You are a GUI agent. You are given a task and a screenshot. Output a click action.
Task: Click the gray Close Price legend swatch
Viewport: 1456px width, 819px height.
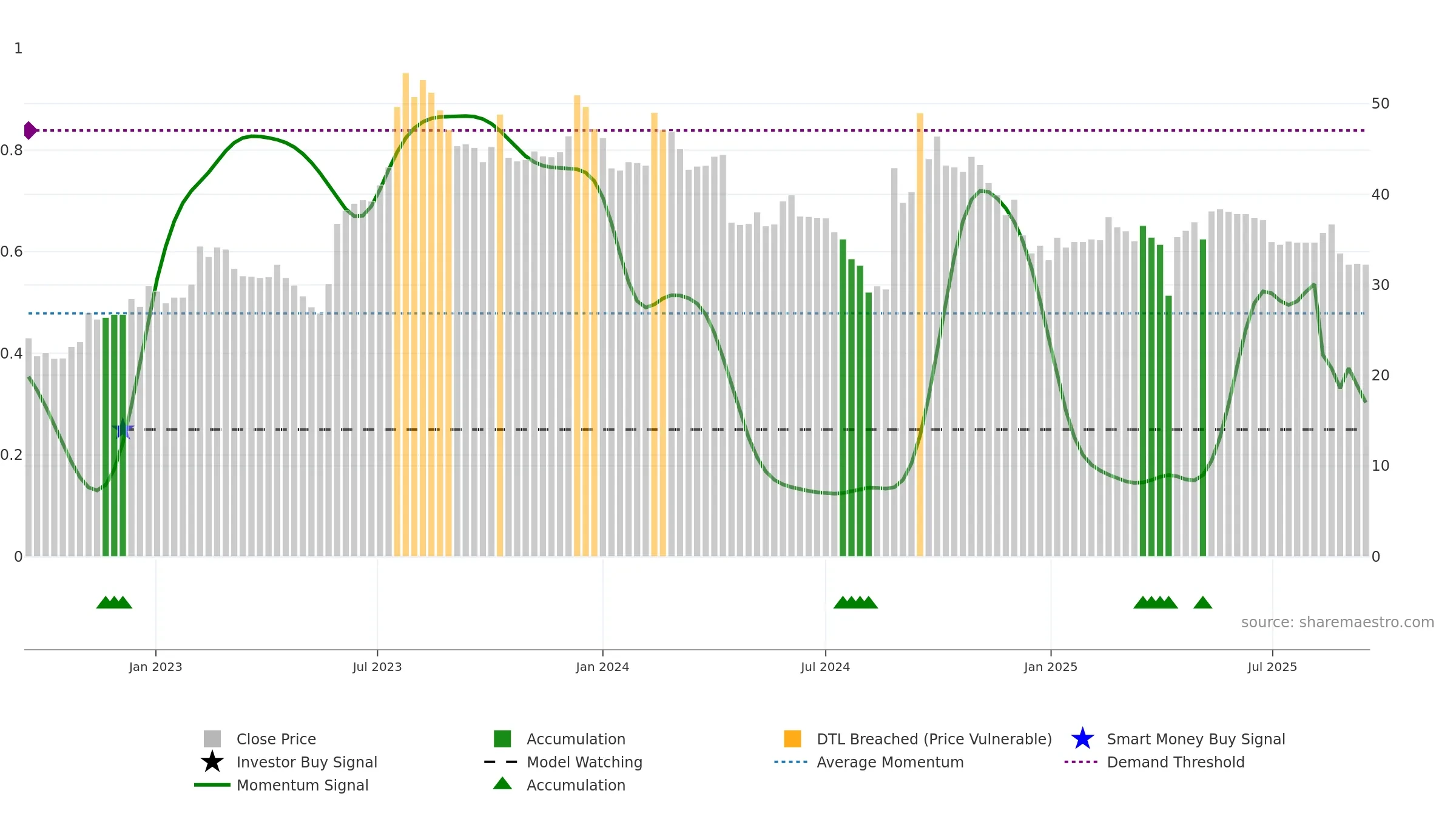pyautogui.click(x=212, y=739)
